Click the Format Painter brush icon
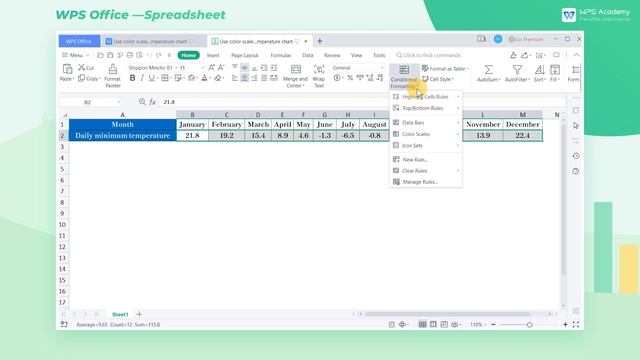Screen dimensions: 640x360 (113, 69)
